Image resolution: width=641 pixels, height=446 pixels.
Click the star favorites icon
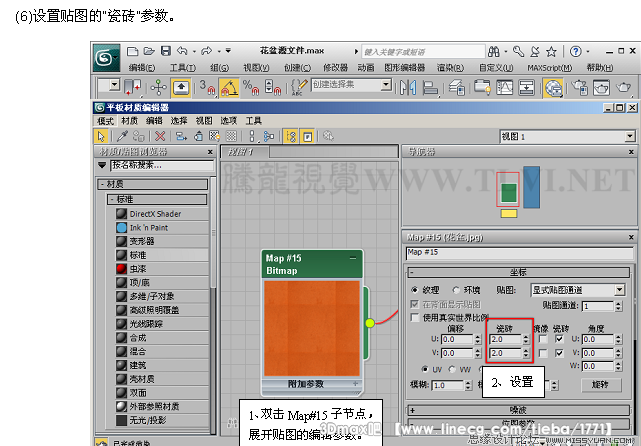[x=551, y=52]
